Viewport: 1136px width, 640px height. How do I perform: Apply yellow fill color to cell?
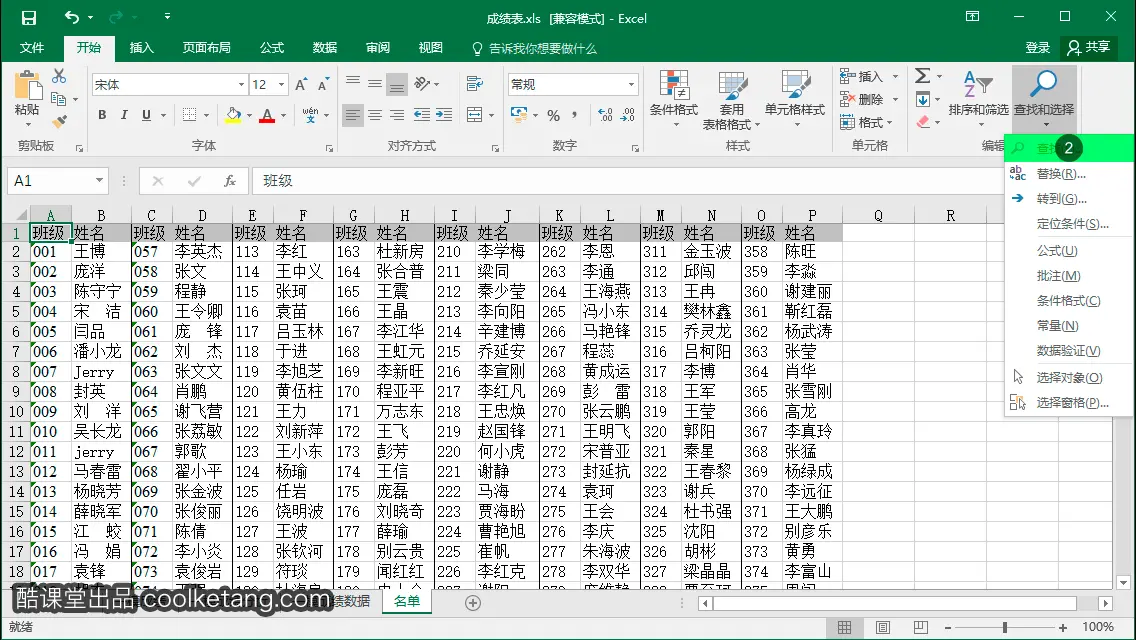[x=233, y=115]
